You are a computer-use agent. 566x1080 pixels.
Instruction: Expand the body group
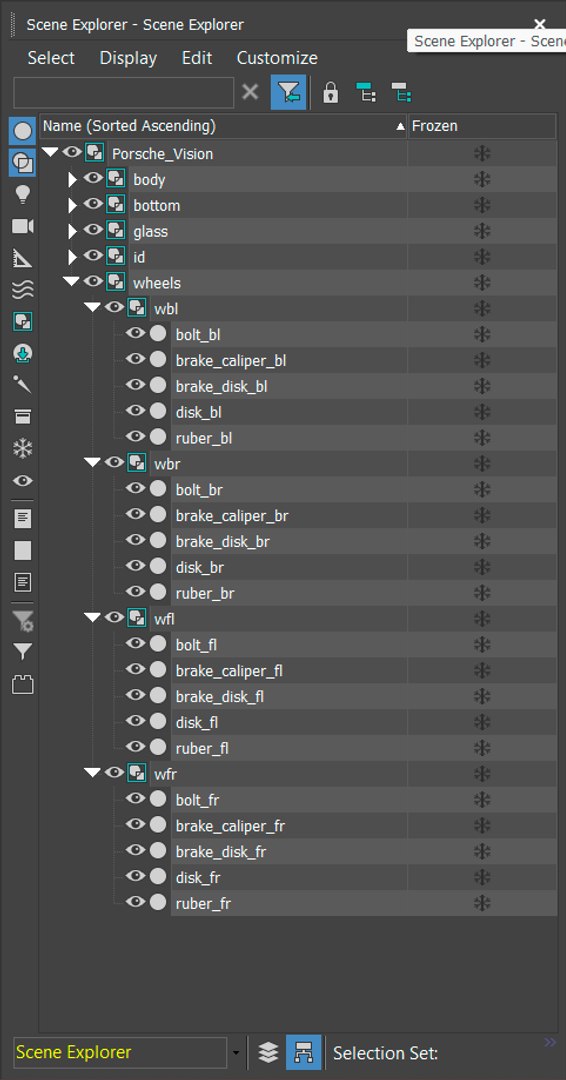coord(72,180)
